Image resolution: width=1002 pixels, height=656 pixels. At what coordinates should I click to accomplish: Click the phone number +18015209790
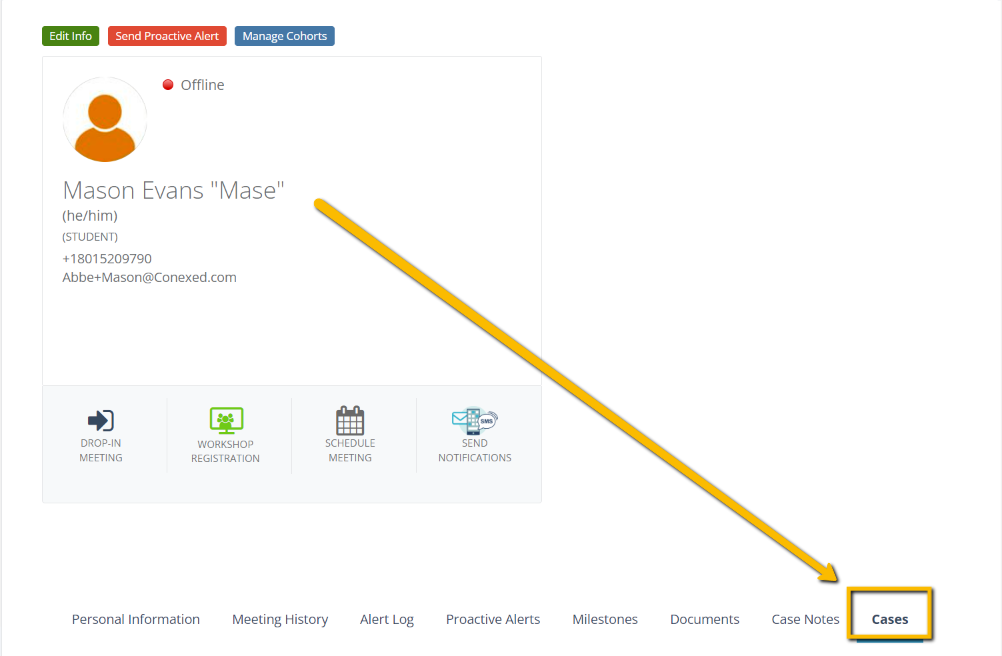click(x=107, y=258)
